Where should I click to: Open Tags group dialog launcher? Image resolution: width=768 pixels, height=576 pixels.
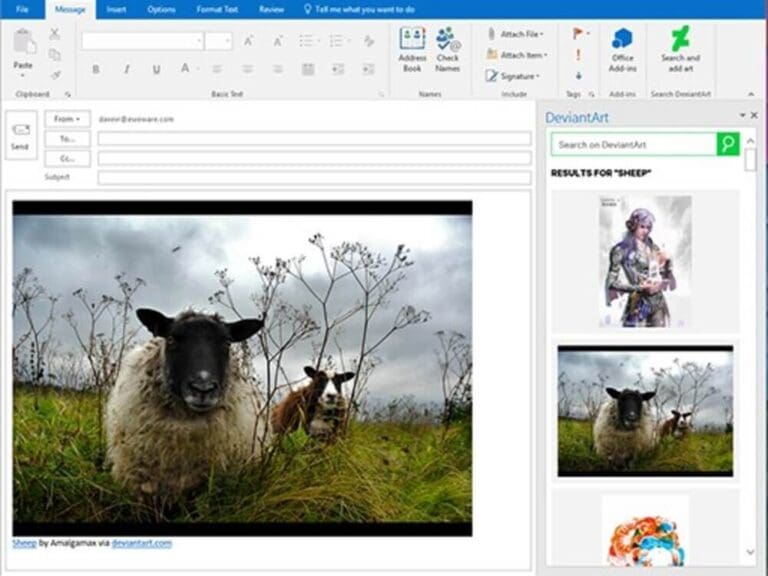click(x=592, y=94)
